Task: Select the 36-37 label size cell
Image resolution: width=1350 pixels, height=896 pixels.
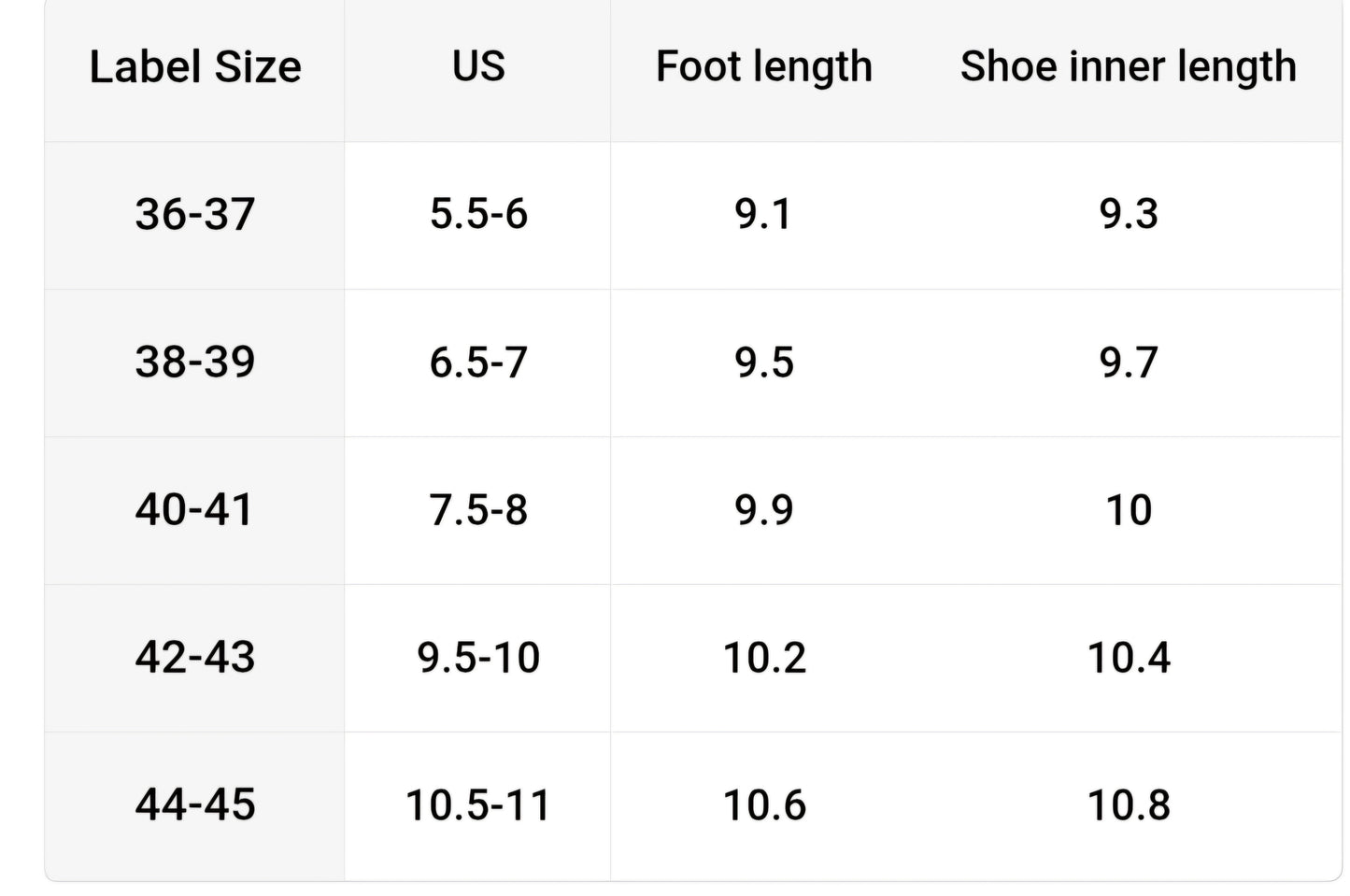Action: pos(195,214)
